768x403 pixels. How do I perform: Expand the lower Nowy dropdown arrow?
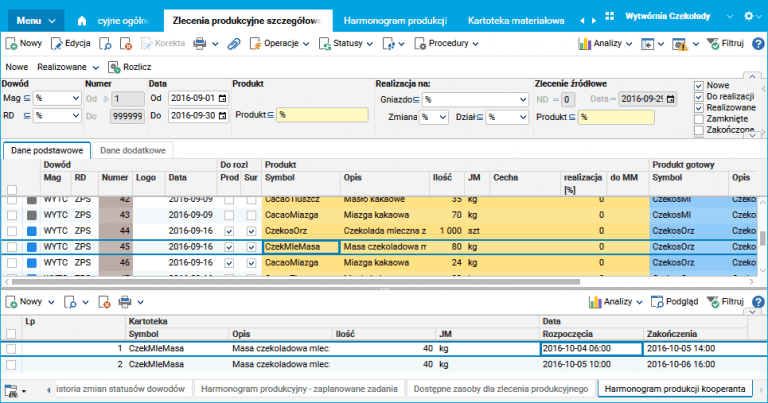(51, 303)
